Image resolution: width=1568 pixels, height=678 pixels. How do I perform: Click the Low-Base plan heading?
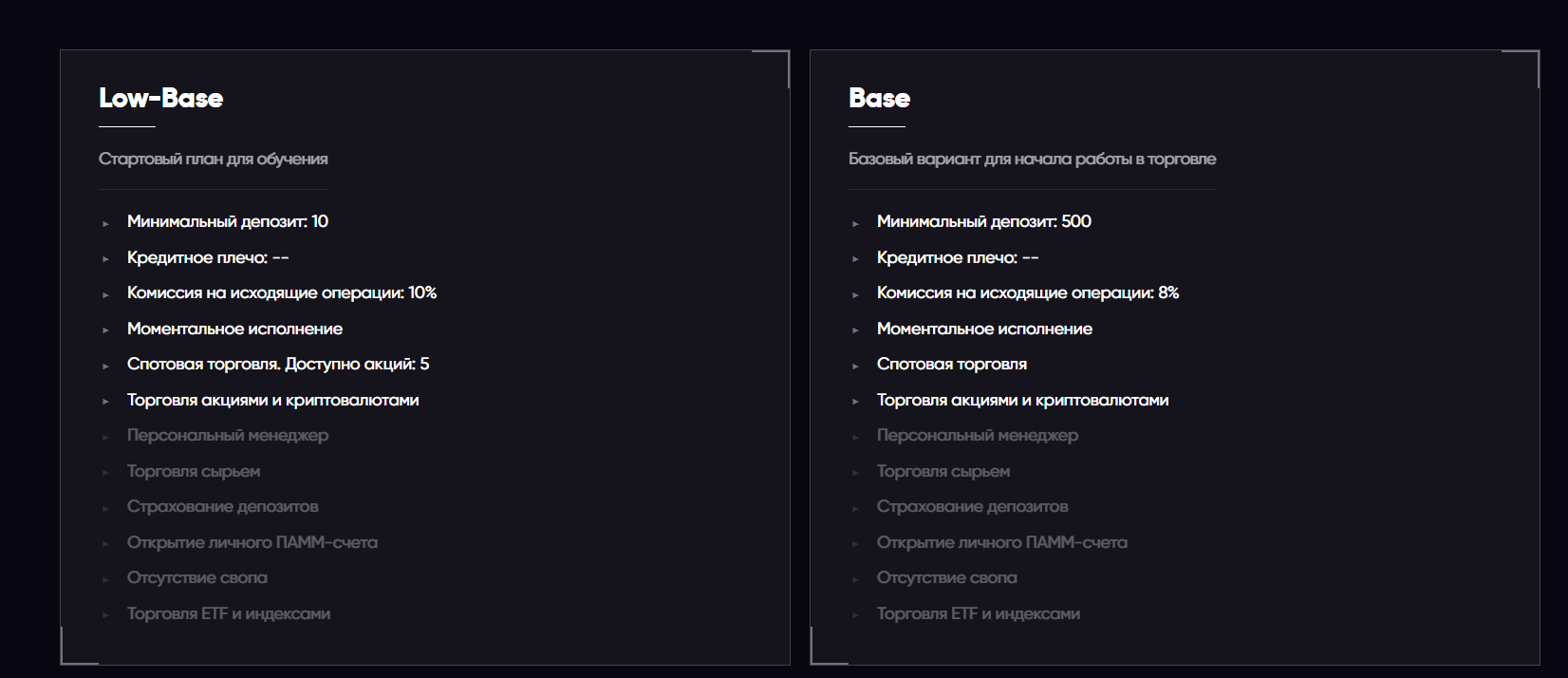[161, 99]
